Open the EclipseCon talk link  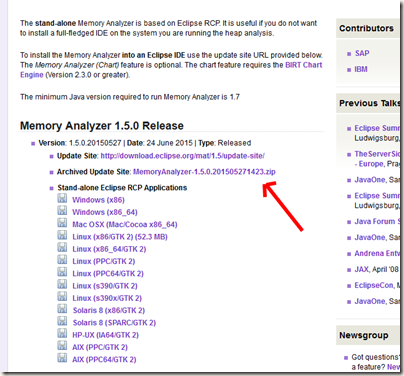(374, 286)
